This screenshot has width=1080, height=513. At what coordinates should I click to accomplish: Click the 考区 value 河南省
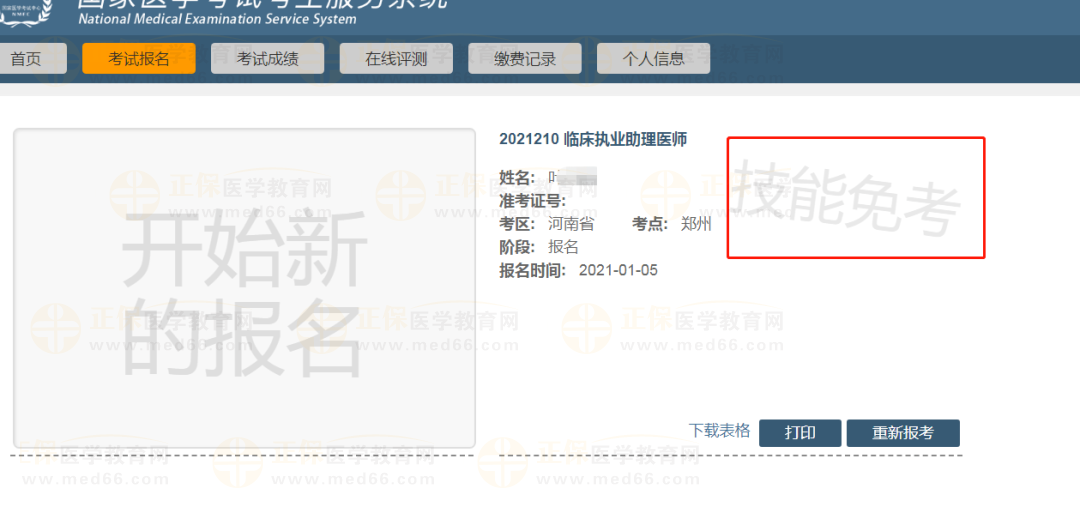coord(571,224)
